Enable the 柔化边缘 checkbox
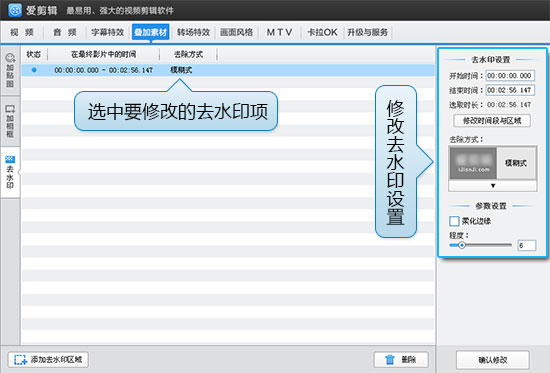 coord(454,221)
